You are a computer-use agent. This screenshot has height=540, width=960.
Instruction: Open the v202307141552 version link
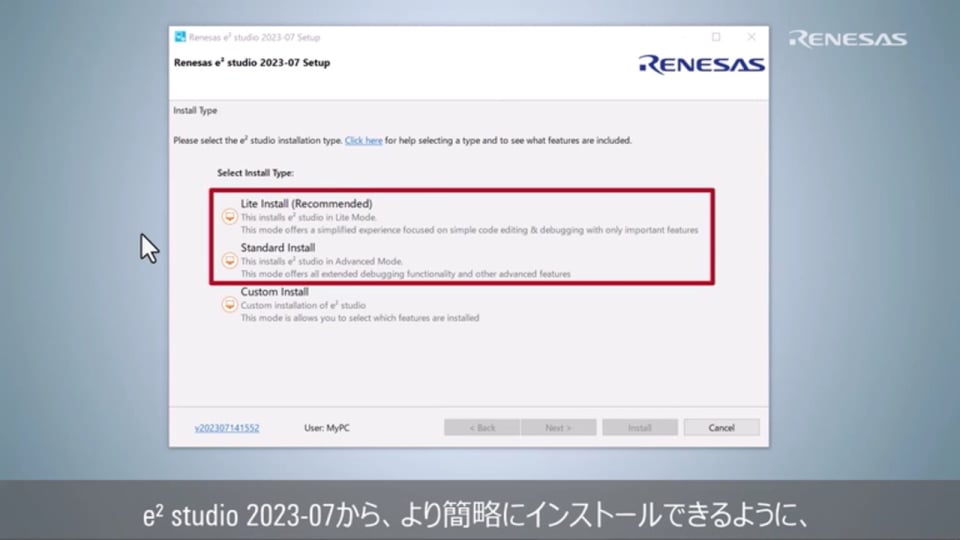pos(227,428)
